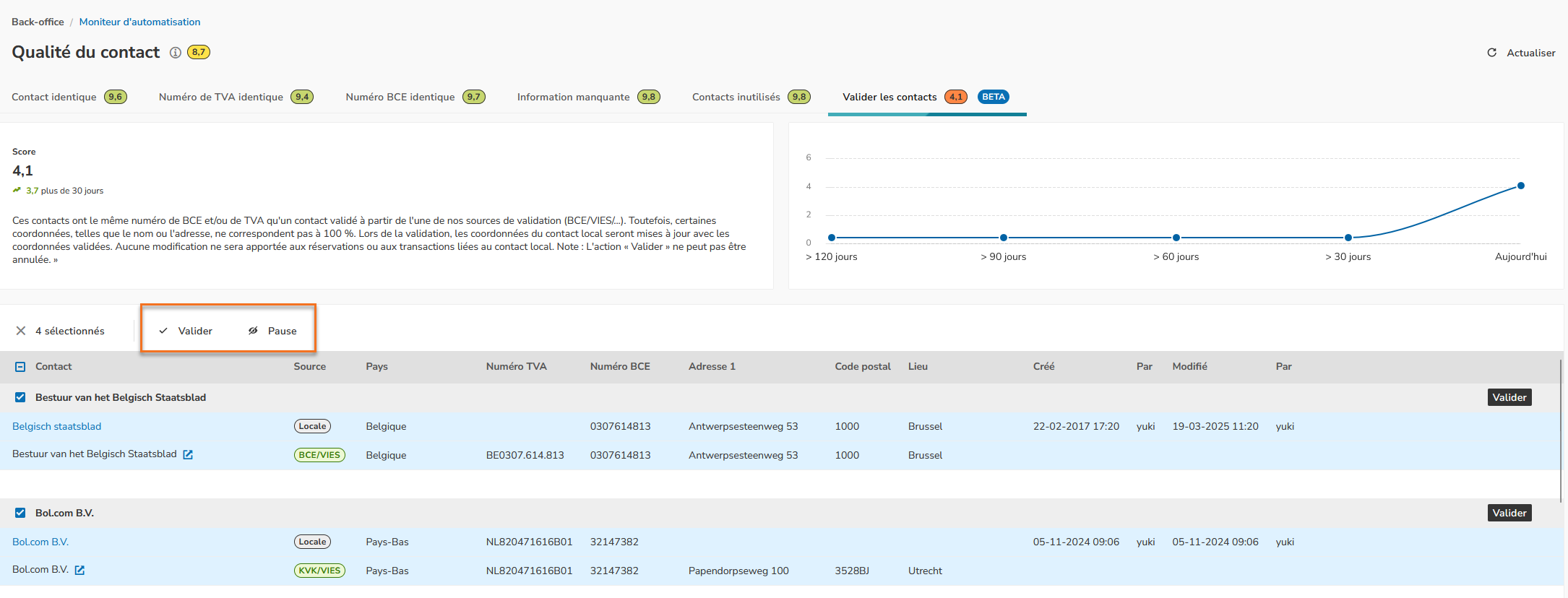Viewport: 1568px width, 598px height.
Task: Click the Adresse 1 column header
Action: point(712,367)
